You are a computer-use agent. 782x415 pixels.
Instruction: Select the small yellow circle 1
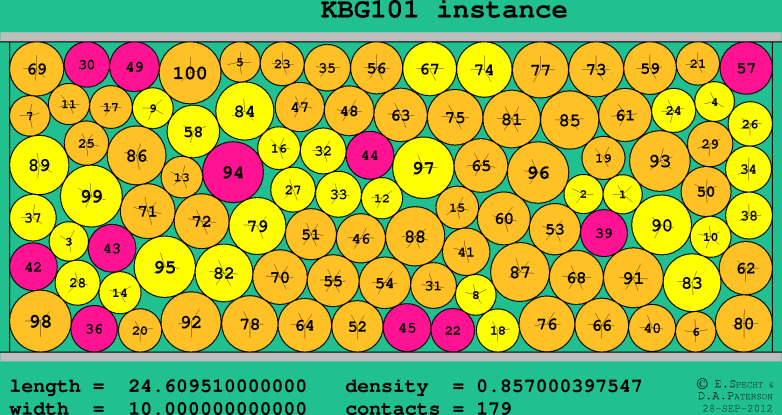(x=622, y=195)
